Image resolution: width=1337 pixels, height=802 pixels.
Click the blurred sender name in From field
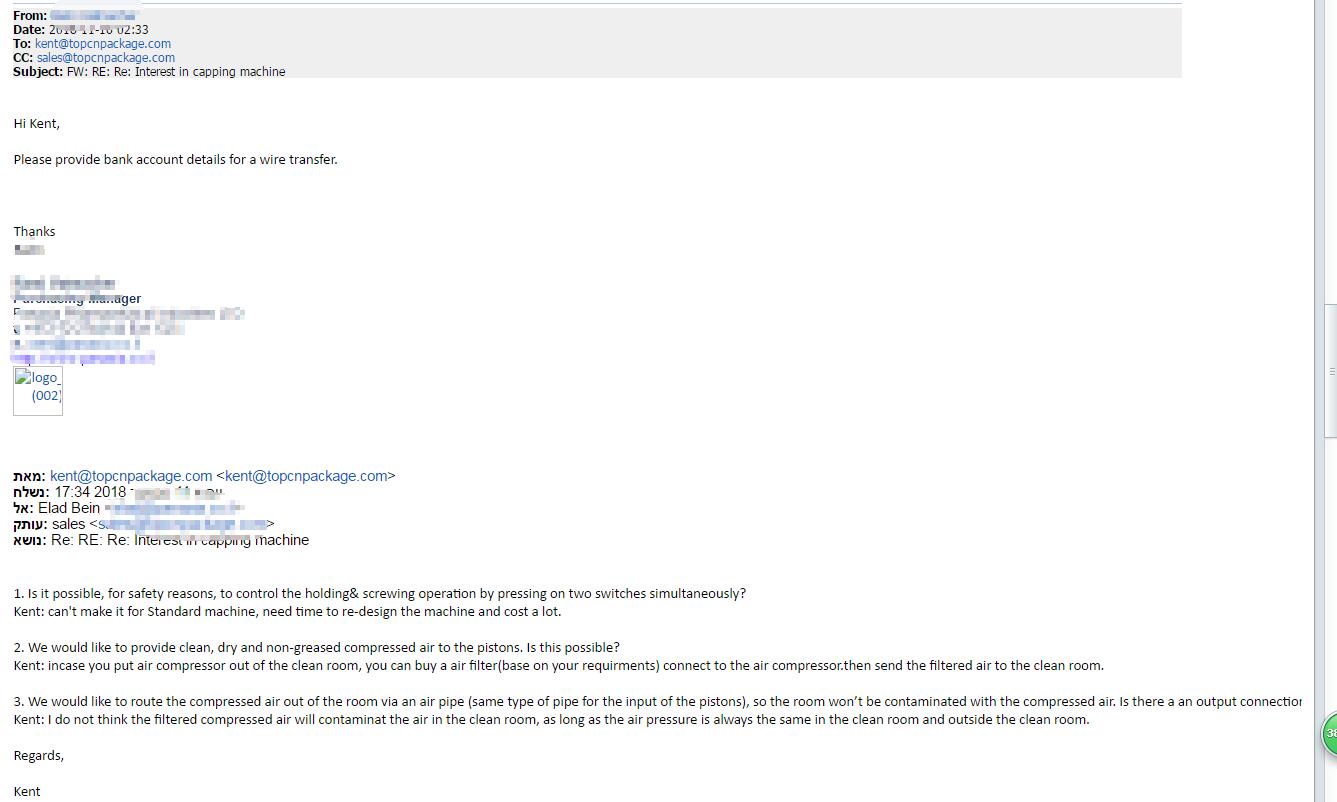[x=92, y=16]
